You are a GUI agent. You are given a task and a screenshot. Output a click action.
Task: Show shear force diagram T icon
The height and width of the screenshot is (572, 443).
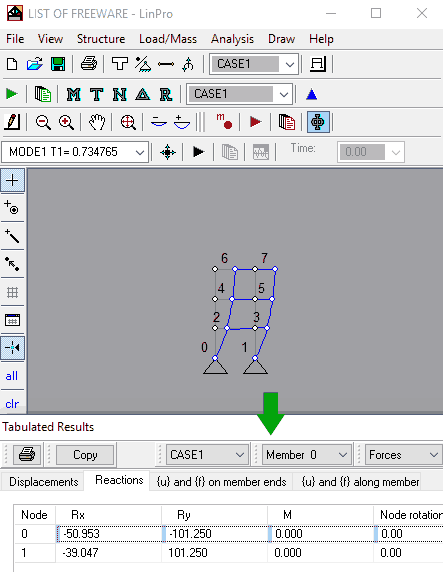click(x=97, y=94)
